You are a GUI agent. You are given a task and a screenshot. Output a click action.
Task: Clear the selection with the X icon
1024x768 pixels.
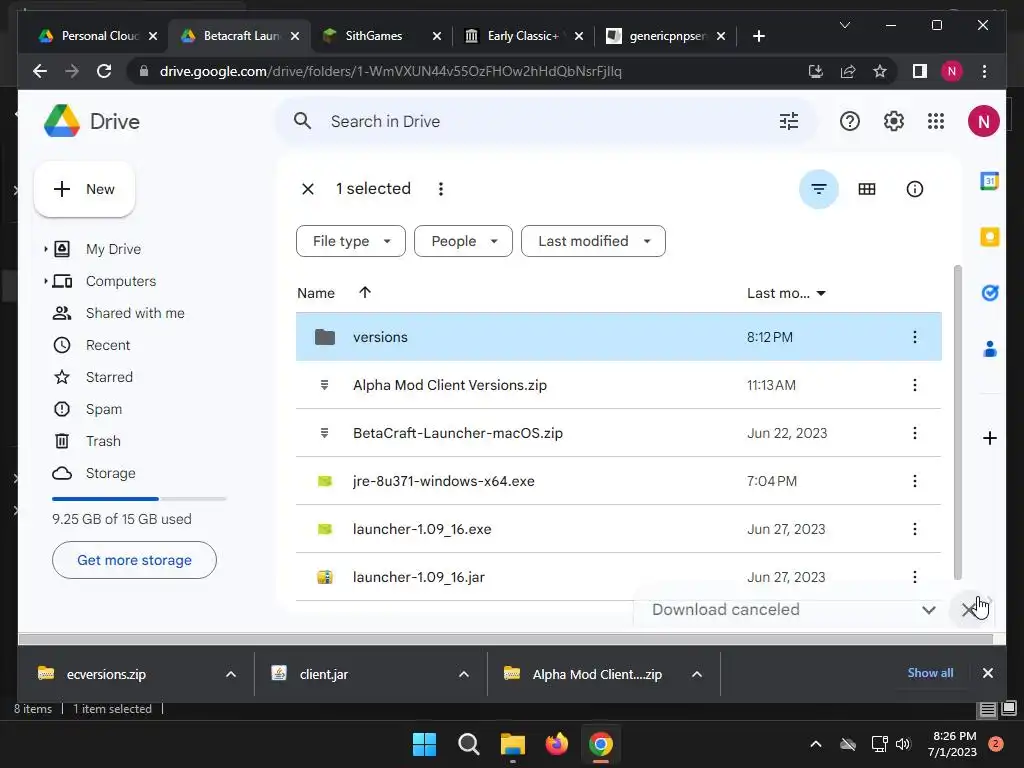308,189
